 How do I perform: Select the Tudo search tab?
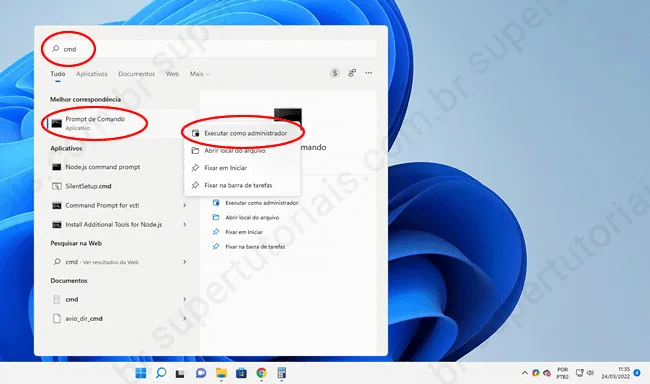point(58,74)
